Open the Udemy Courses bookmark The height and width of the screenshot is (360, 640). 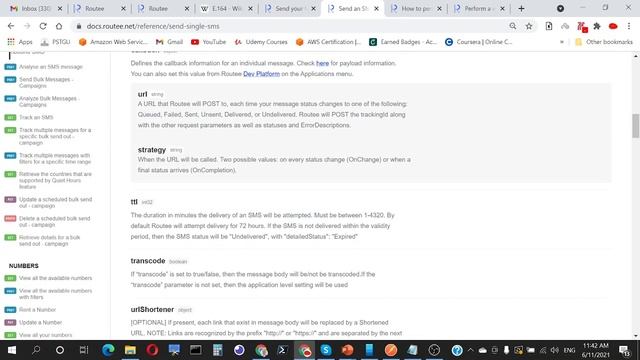tap(261, 42)
